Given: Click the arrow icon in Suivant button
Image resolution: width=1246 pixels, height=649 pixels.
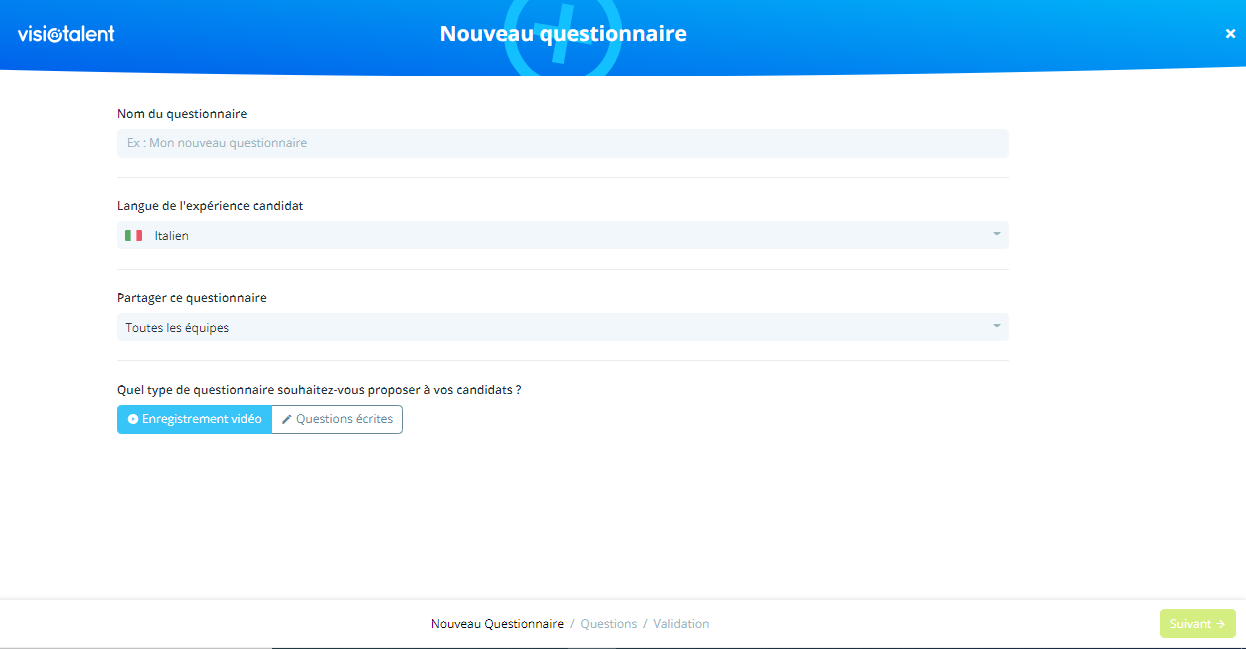Looking at the screenshot, I should coord(1221,624).
